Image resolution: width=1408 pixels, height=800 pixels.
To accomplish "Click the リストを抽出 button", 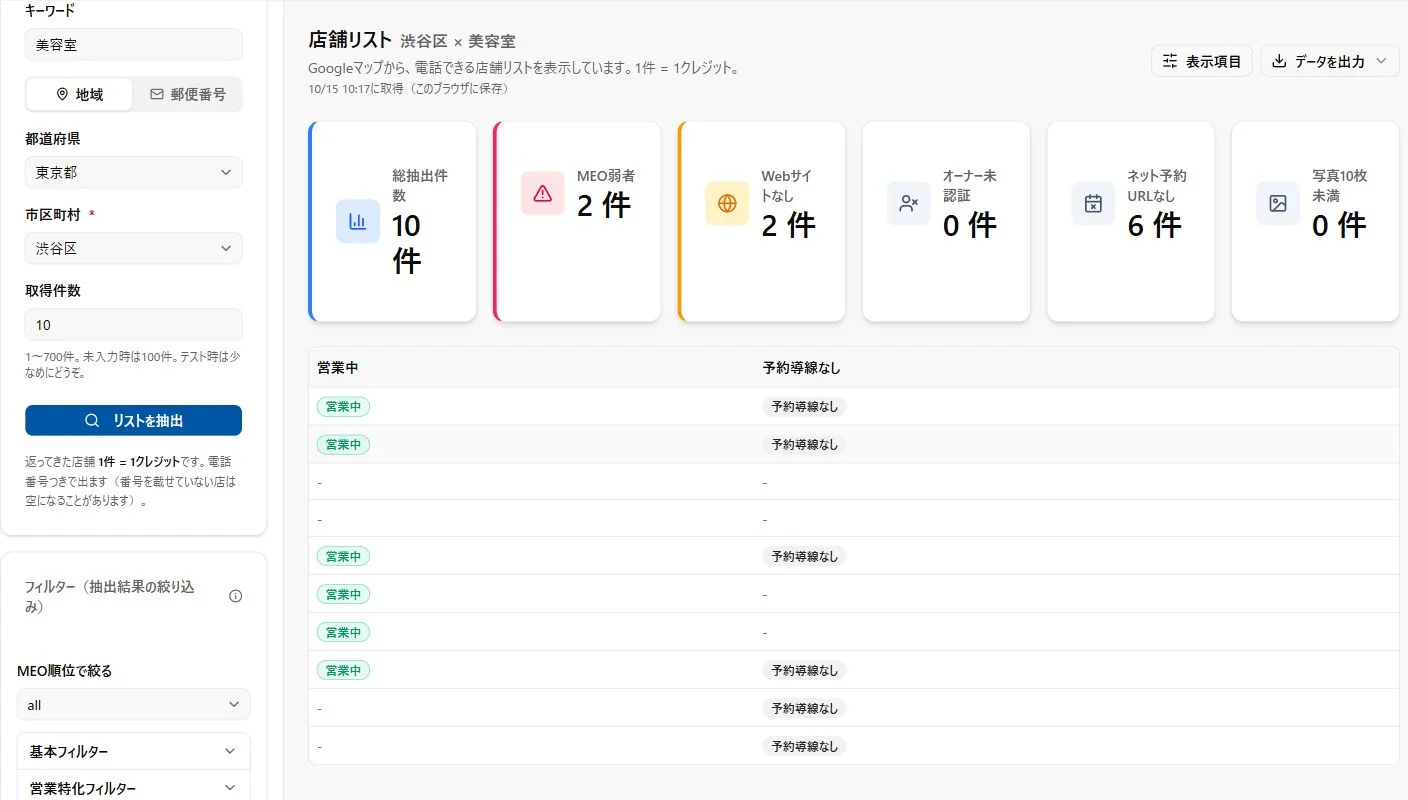I will (134, 420).
